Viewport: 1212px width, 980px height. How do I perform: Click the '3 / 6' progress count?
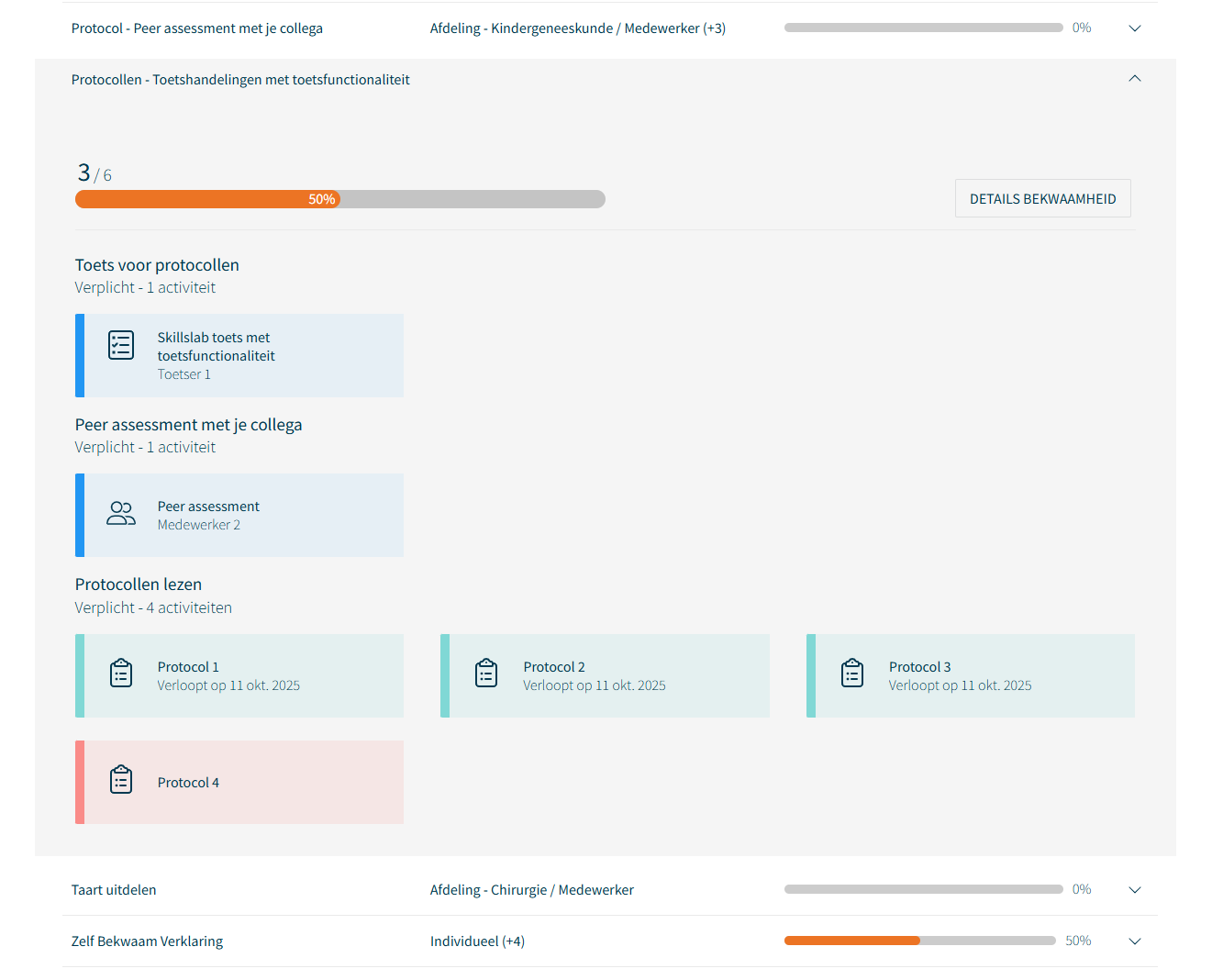pos(95,173)
